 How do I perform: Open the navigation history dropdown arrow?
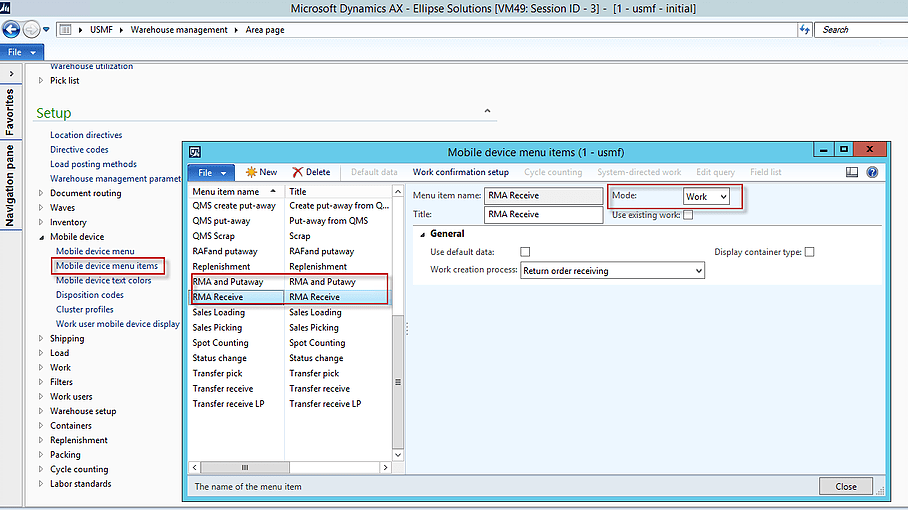[46, 30]
